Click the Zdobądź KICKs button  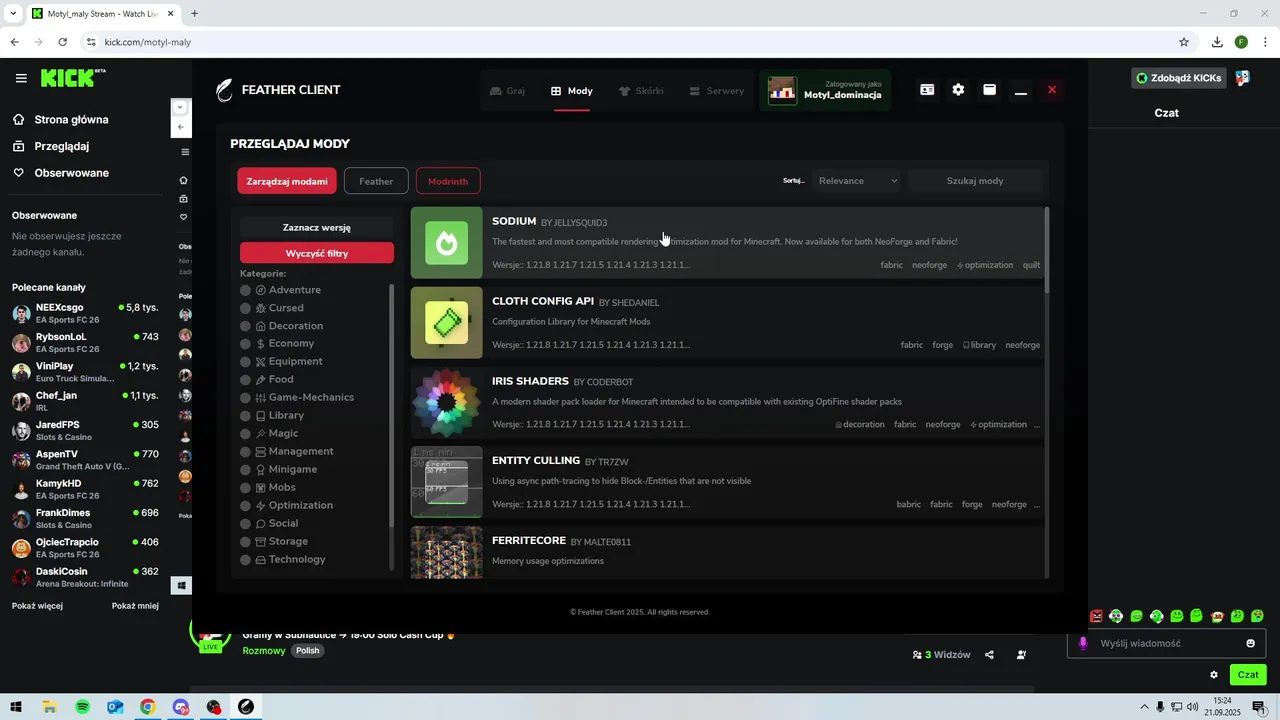click(x=1178, y=78)
